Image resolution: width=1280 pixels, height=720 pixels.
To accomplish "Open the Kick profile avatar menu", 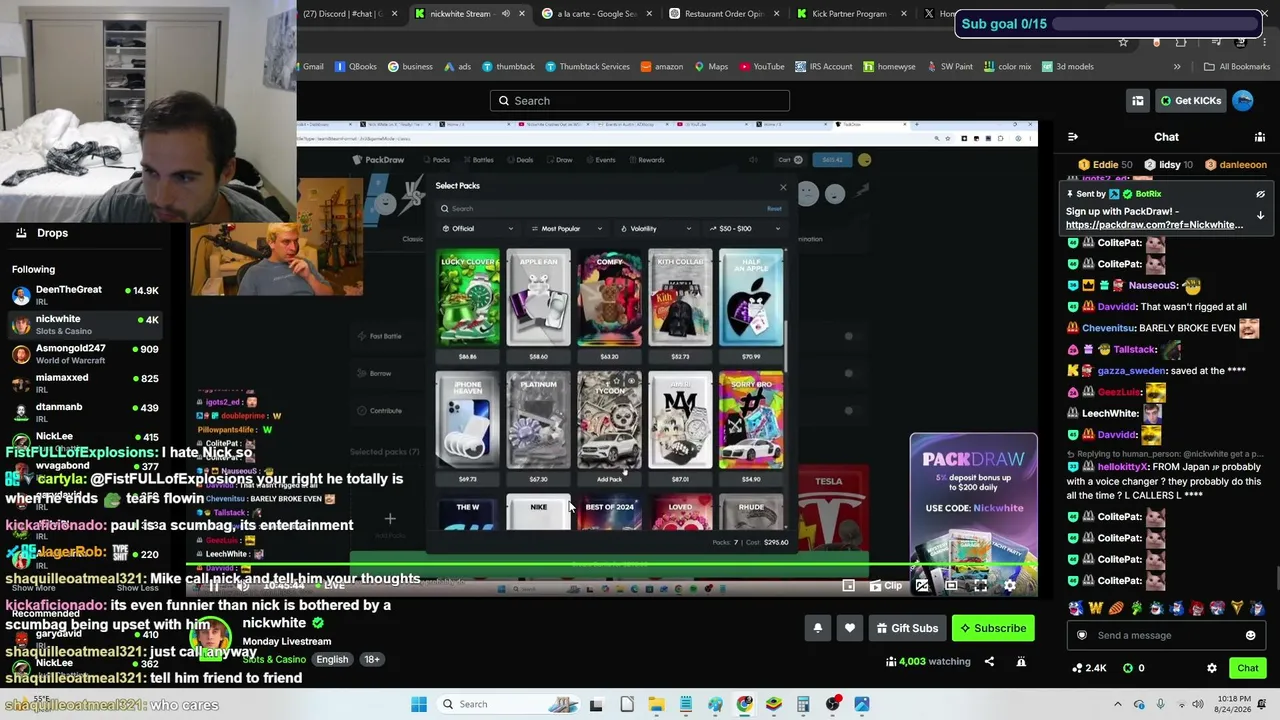I will [1243, 100].
